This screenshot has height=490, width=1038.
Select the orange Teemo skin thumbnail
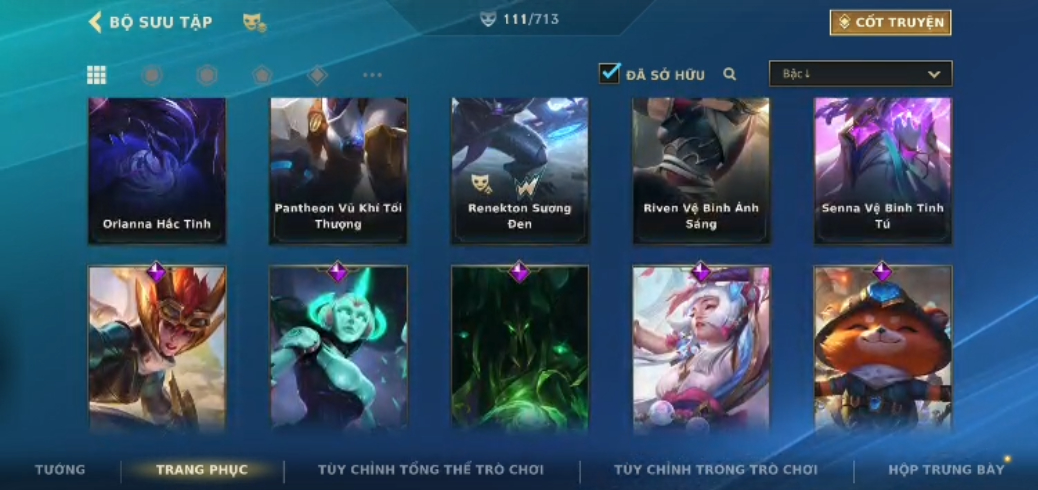coord(883,349)
